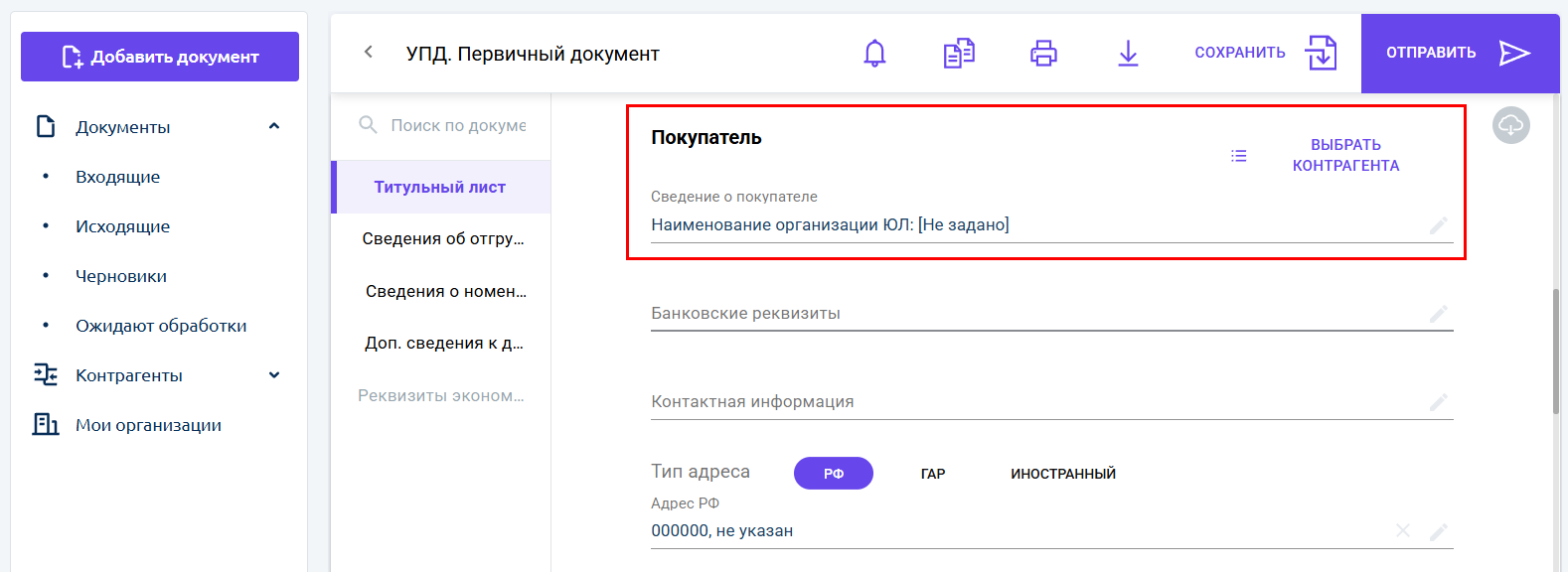
Task: Click the notification bell icon
Action: [x=874, y=53]
